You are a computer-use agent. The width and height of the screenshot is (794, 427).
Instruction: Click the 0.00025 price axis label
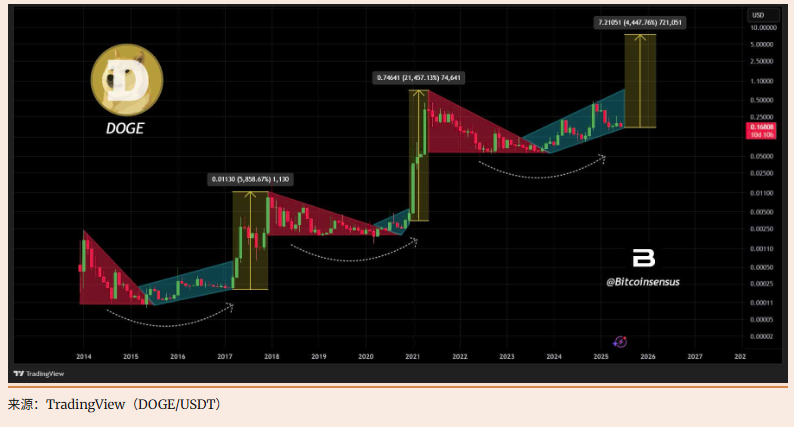pos(762,284)
